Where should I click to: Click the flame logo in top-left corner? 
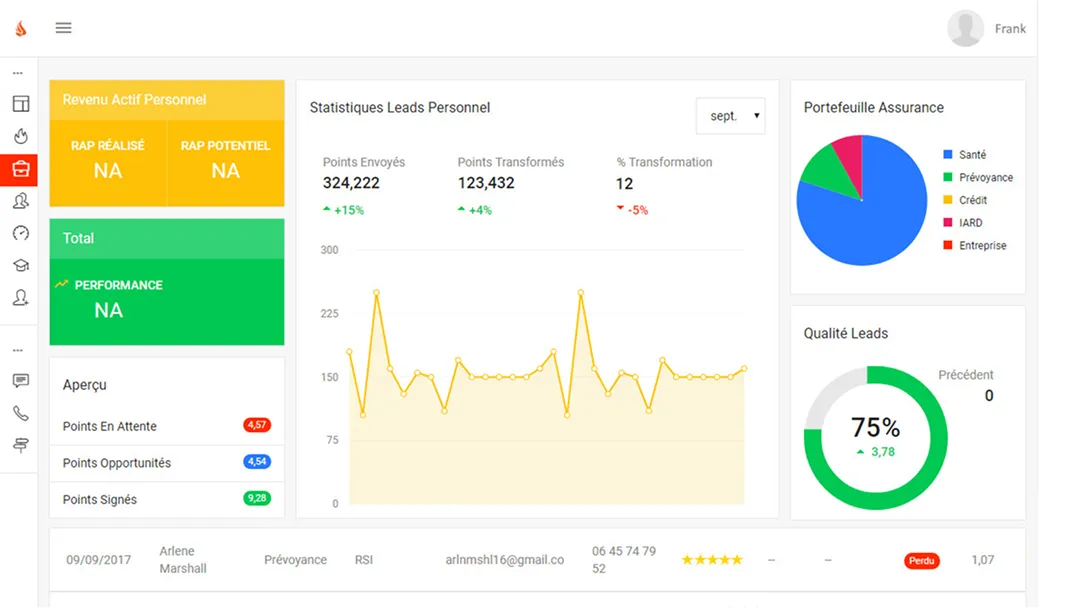point(20,28)
